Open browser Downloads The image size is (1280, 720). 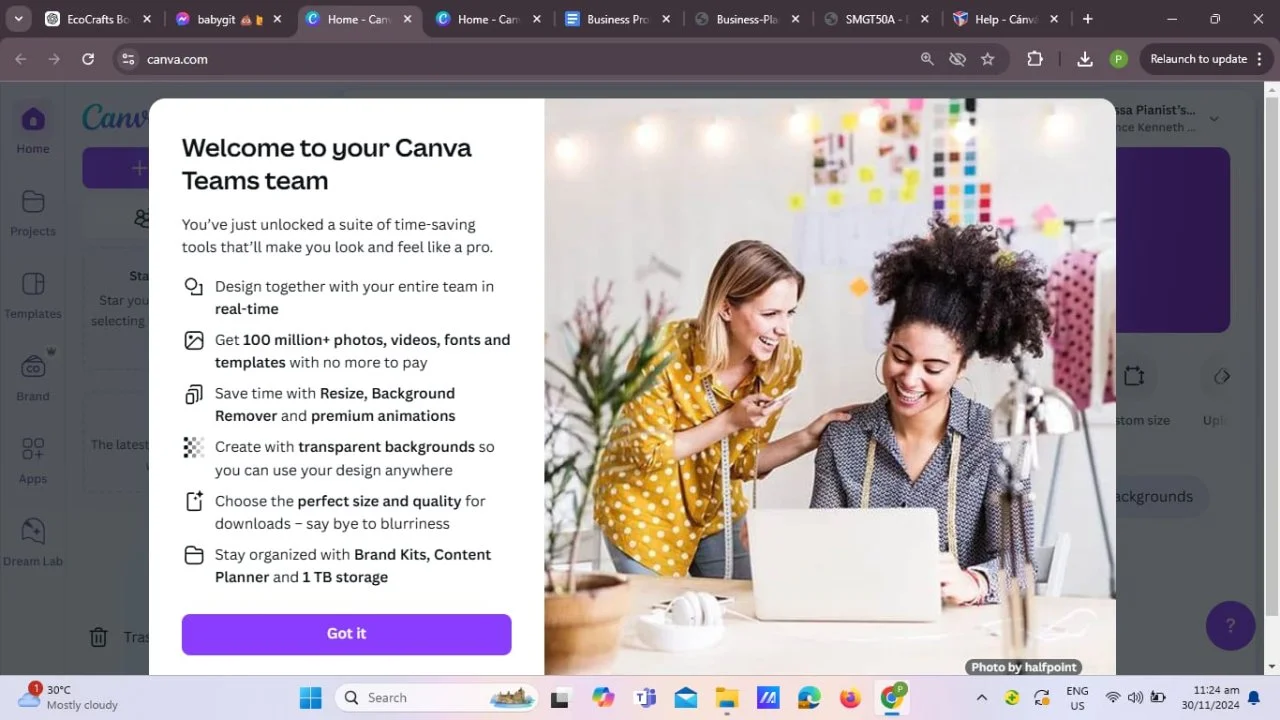[1085, 59]
